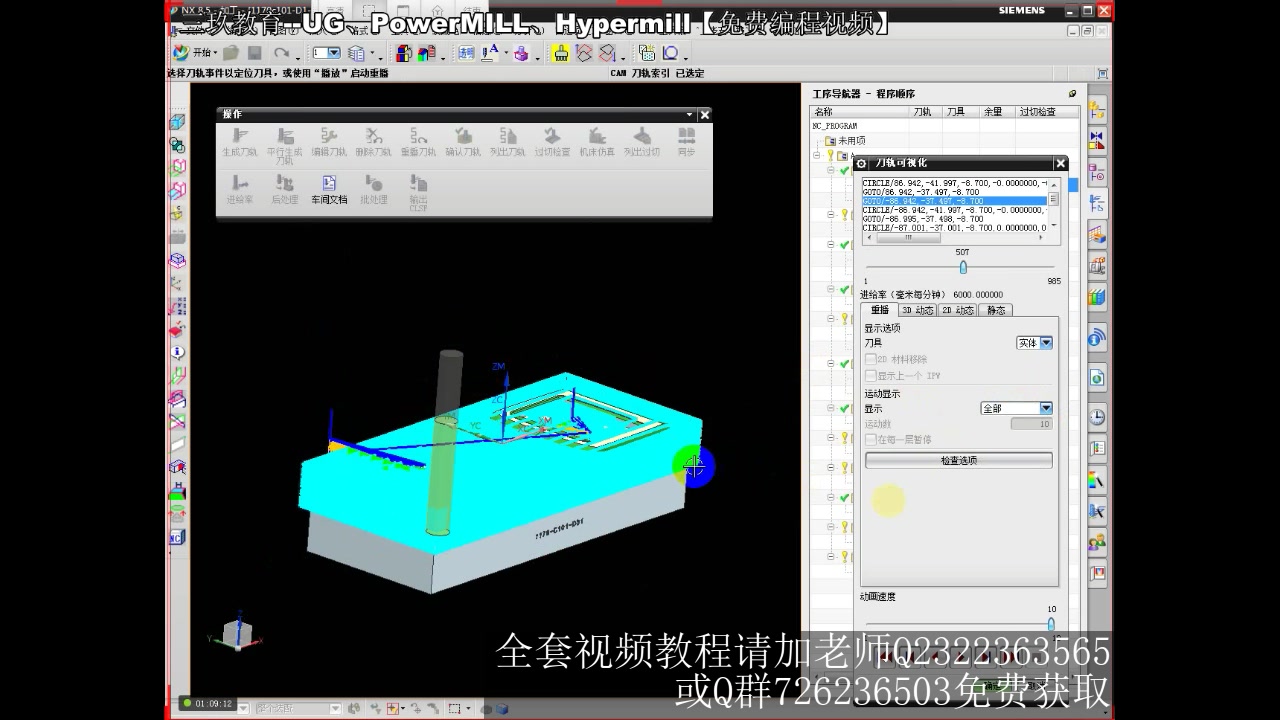The image size is (1280, 720).
Task: Click the Verify Tool Path (确认刀轨) icon
Action: (463, 136)
